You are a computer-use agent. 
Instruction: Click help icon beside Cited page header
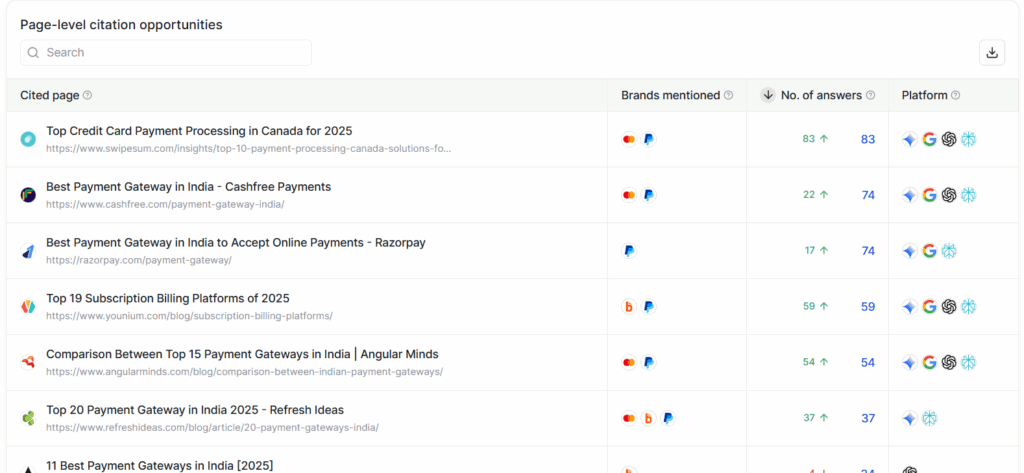(x=87, y=95)
